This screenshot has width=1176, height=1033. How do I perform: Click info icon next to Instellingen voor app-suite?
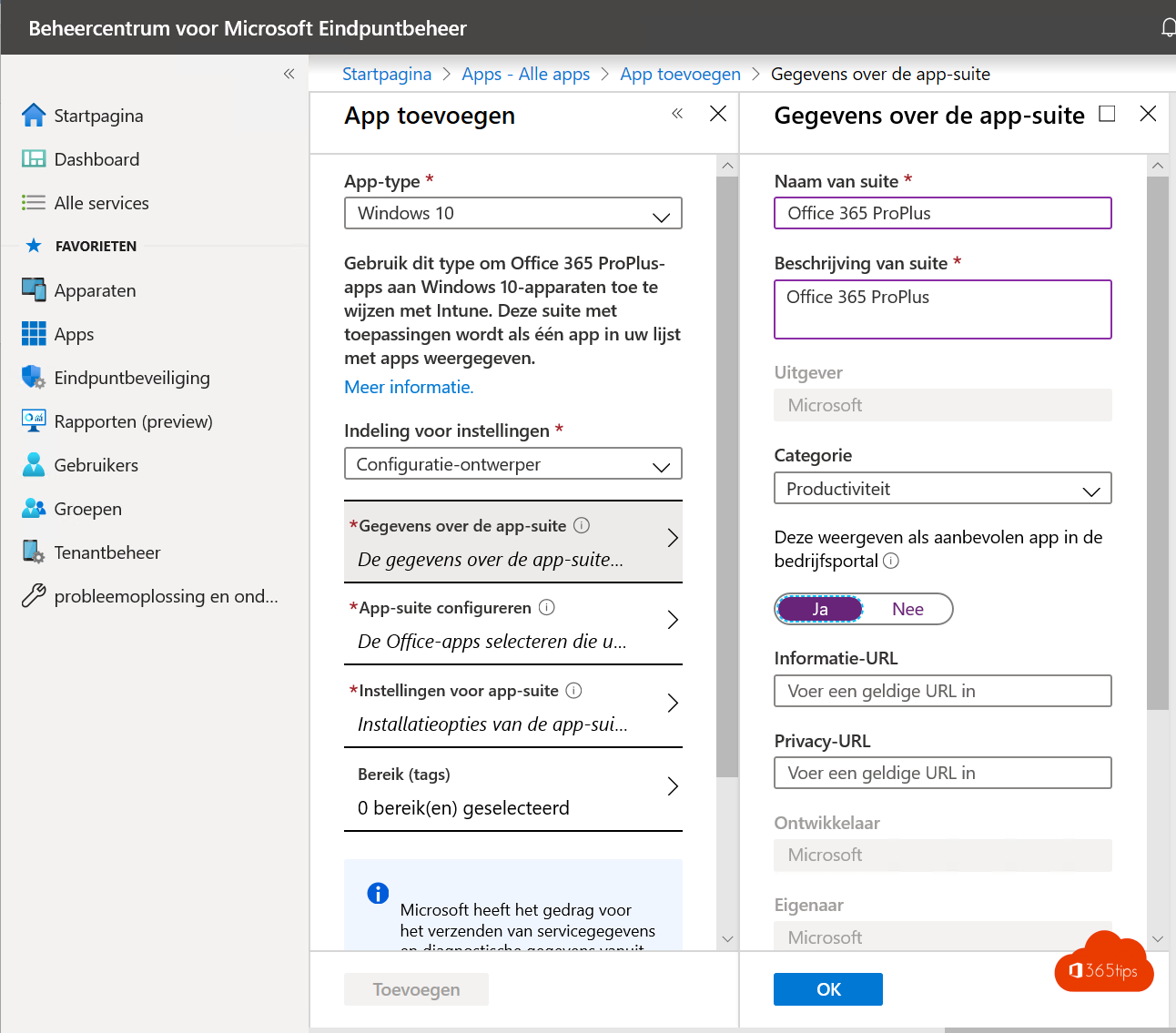coord(573,690)
